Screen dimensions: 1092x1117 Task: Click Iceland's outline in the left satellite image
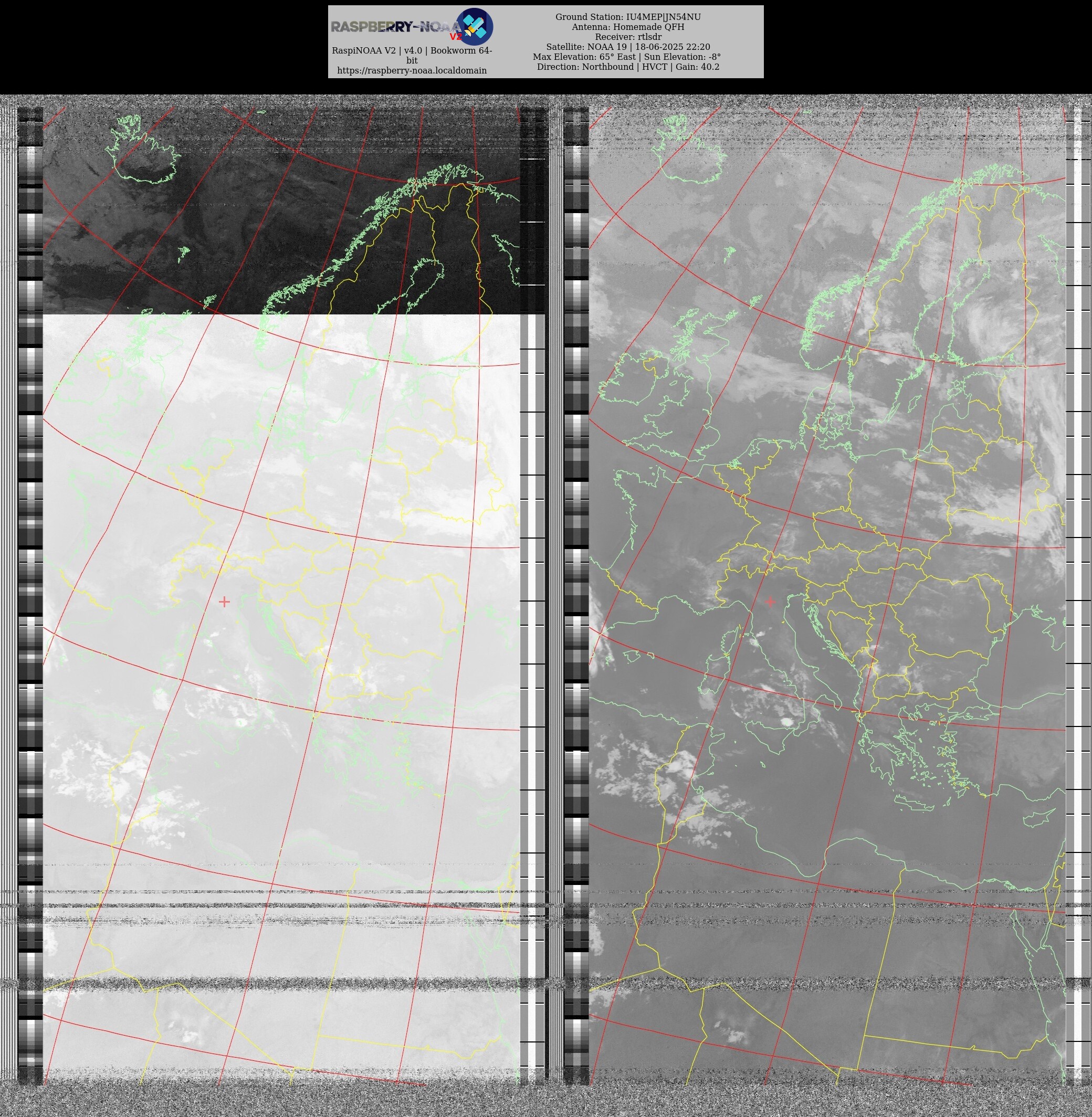point(143,150)
